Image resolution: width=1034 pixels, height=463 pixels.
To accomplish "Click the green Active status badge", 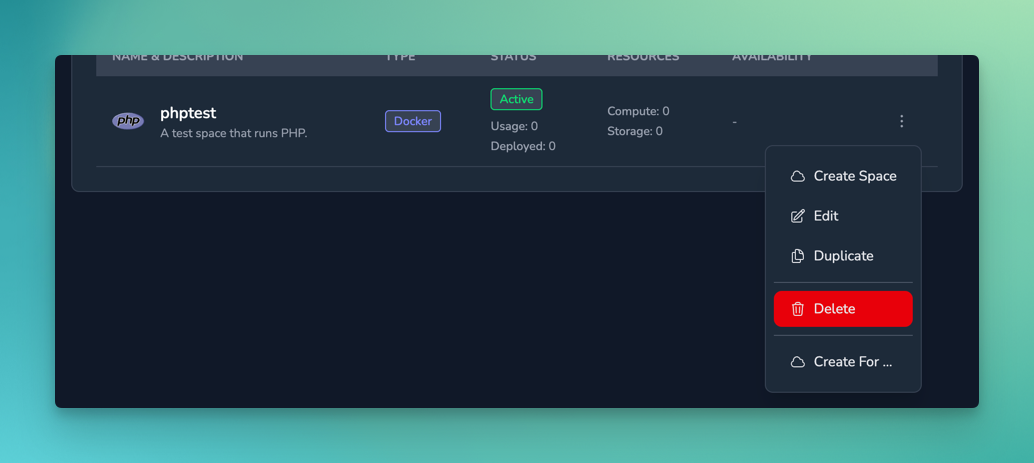I will point(516,99).
